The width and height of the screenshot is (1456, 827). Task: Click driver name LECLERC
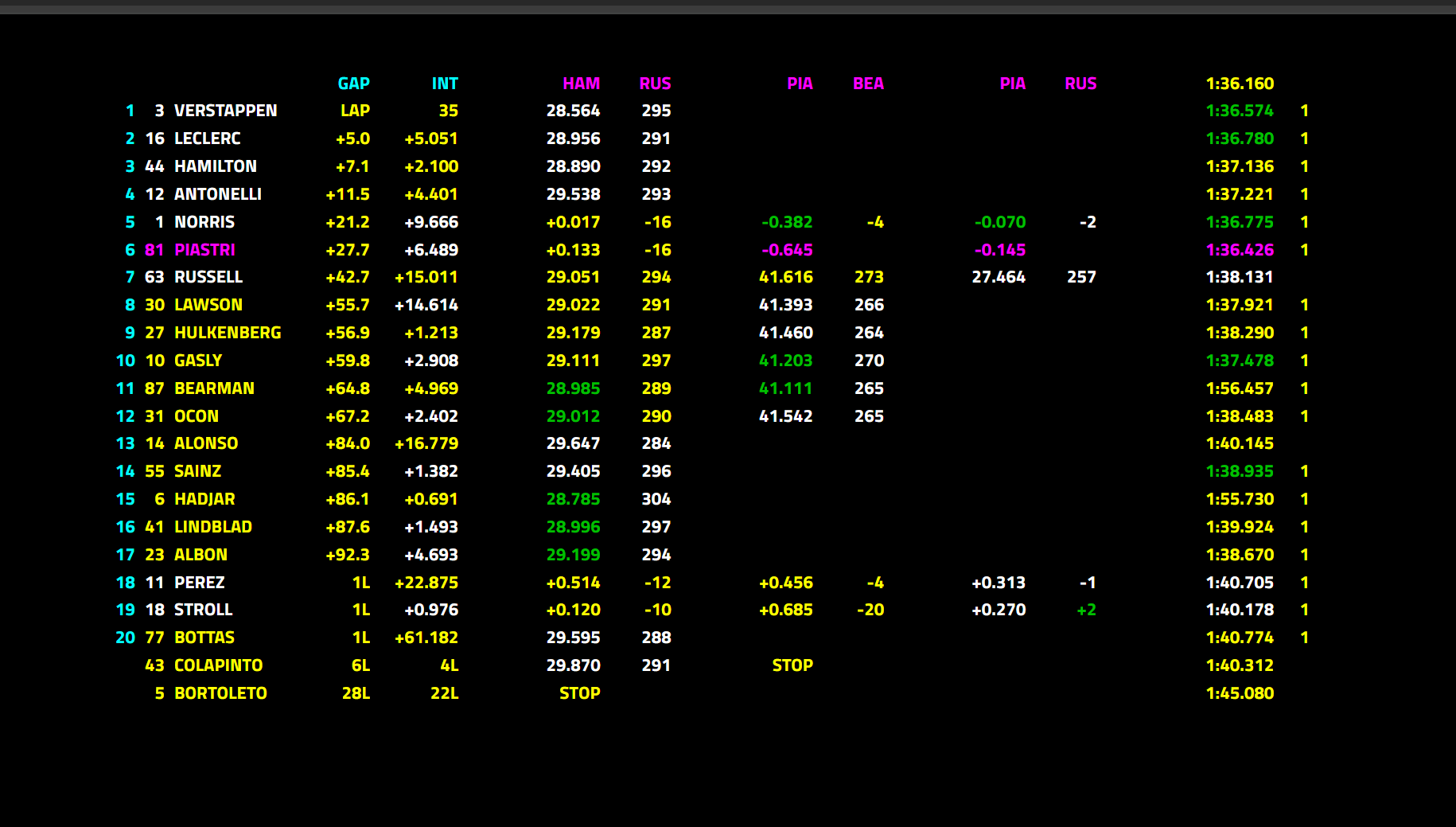click(x=208, y=138)
